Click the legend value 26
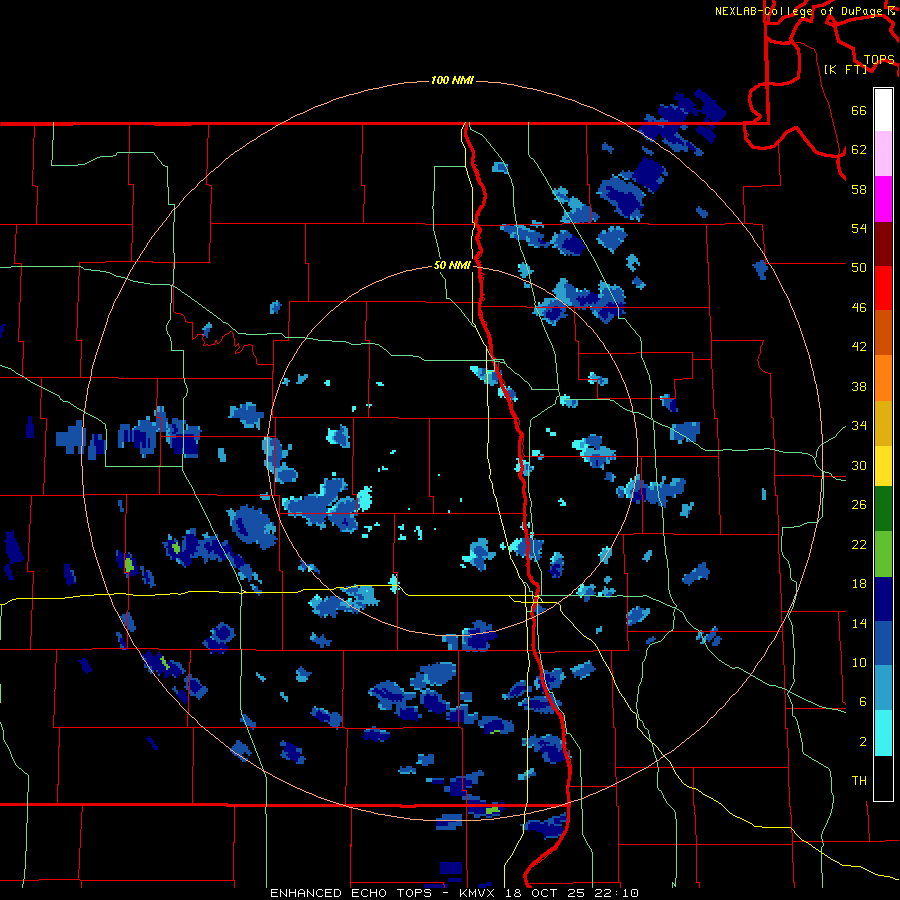The image size is (900, 900). click(x=859, y=505)
